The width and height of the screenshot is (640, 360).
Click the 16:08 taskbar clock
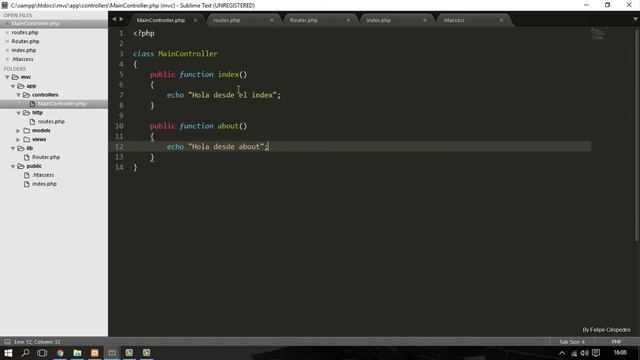[x=620, y=353]
